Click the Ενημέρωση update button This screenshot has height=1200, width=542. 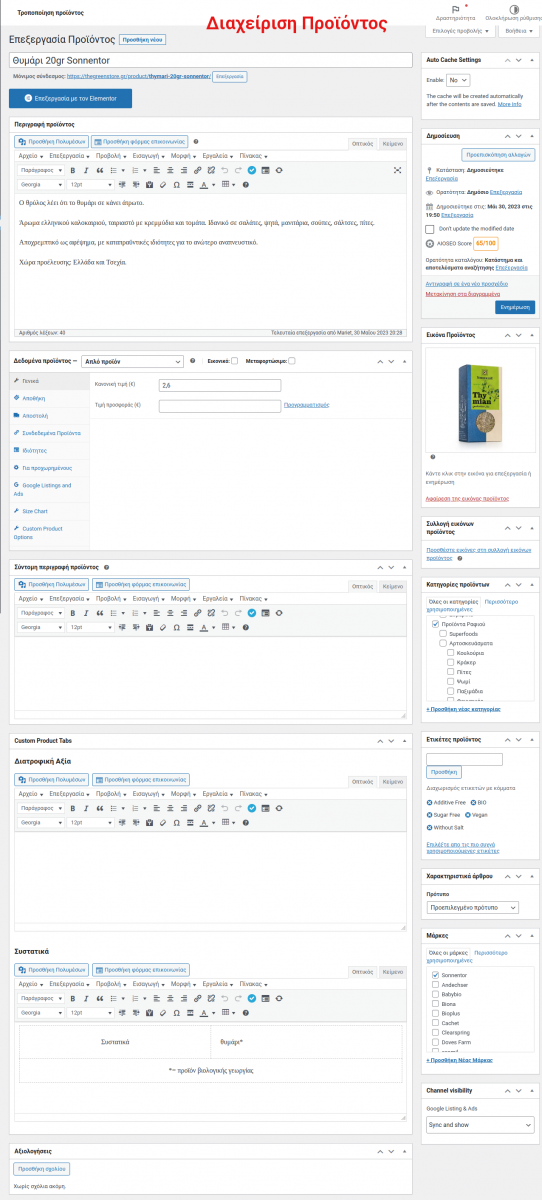[x=515, y=307]
